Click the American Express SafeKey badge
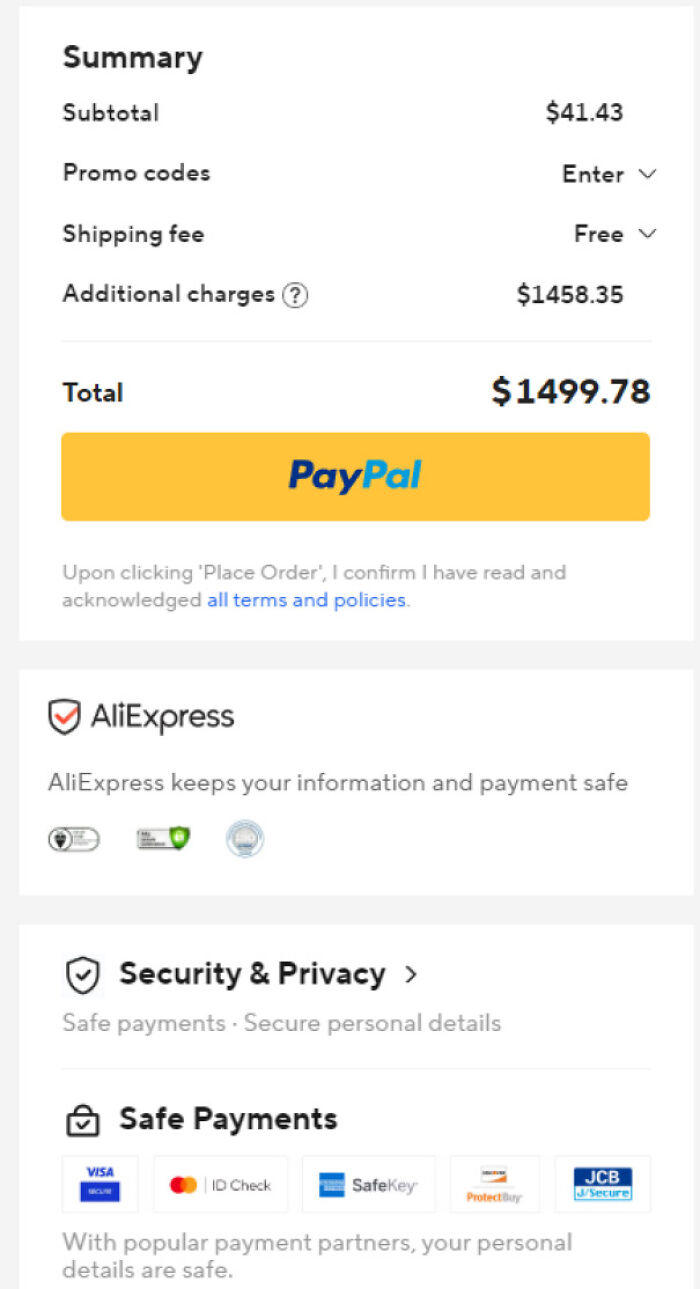Image resolution: width=700 pixels, height=1289 pixels. 368,1185
